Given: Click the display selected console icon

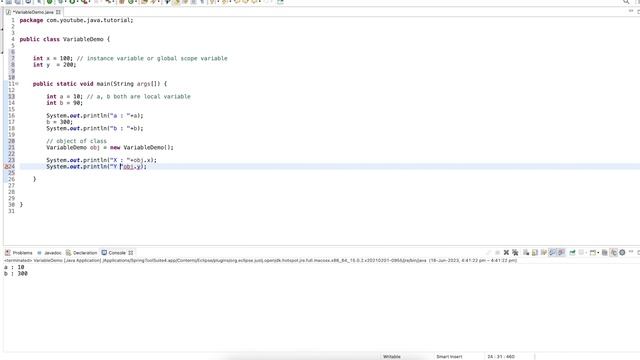Looking at the screenshot, I should 581,253.
